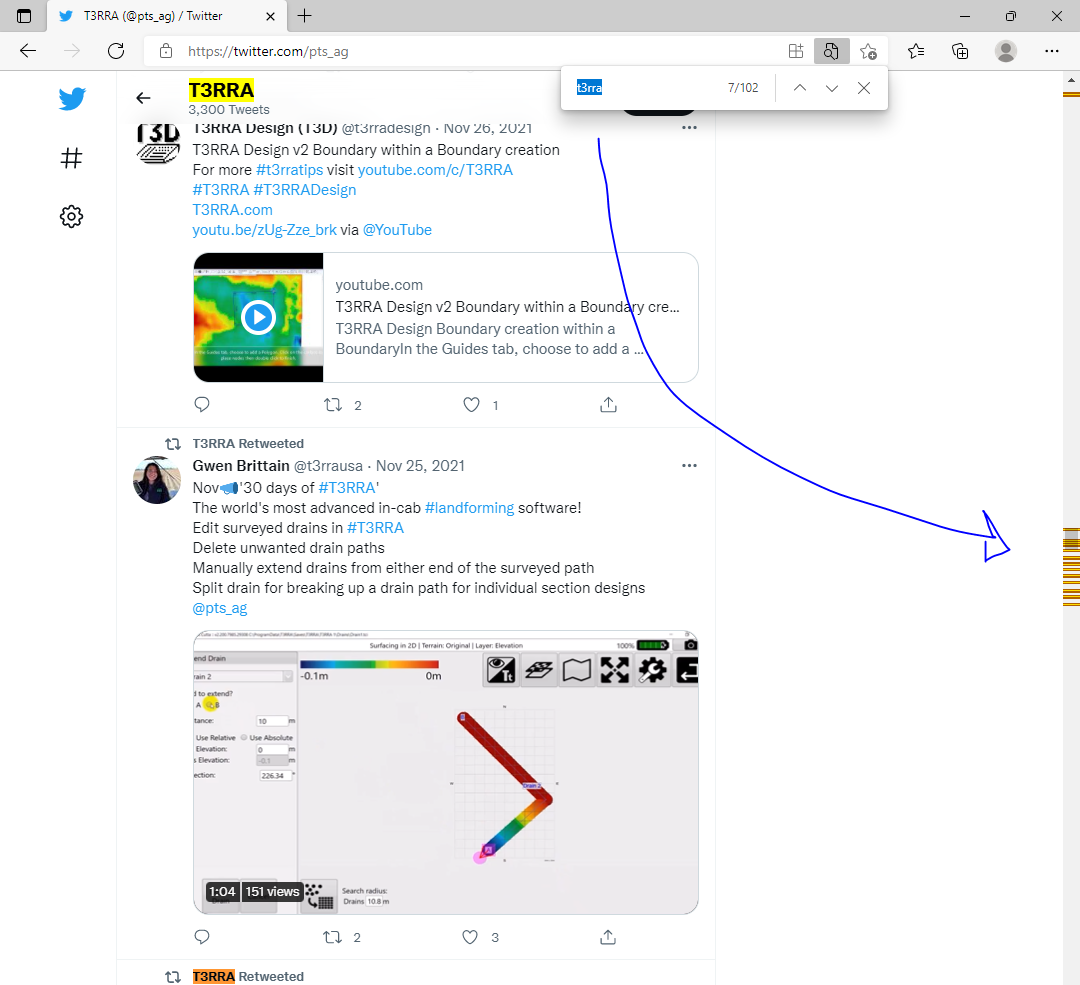Reply to the T3RRA Design tweet

point(202,405)
